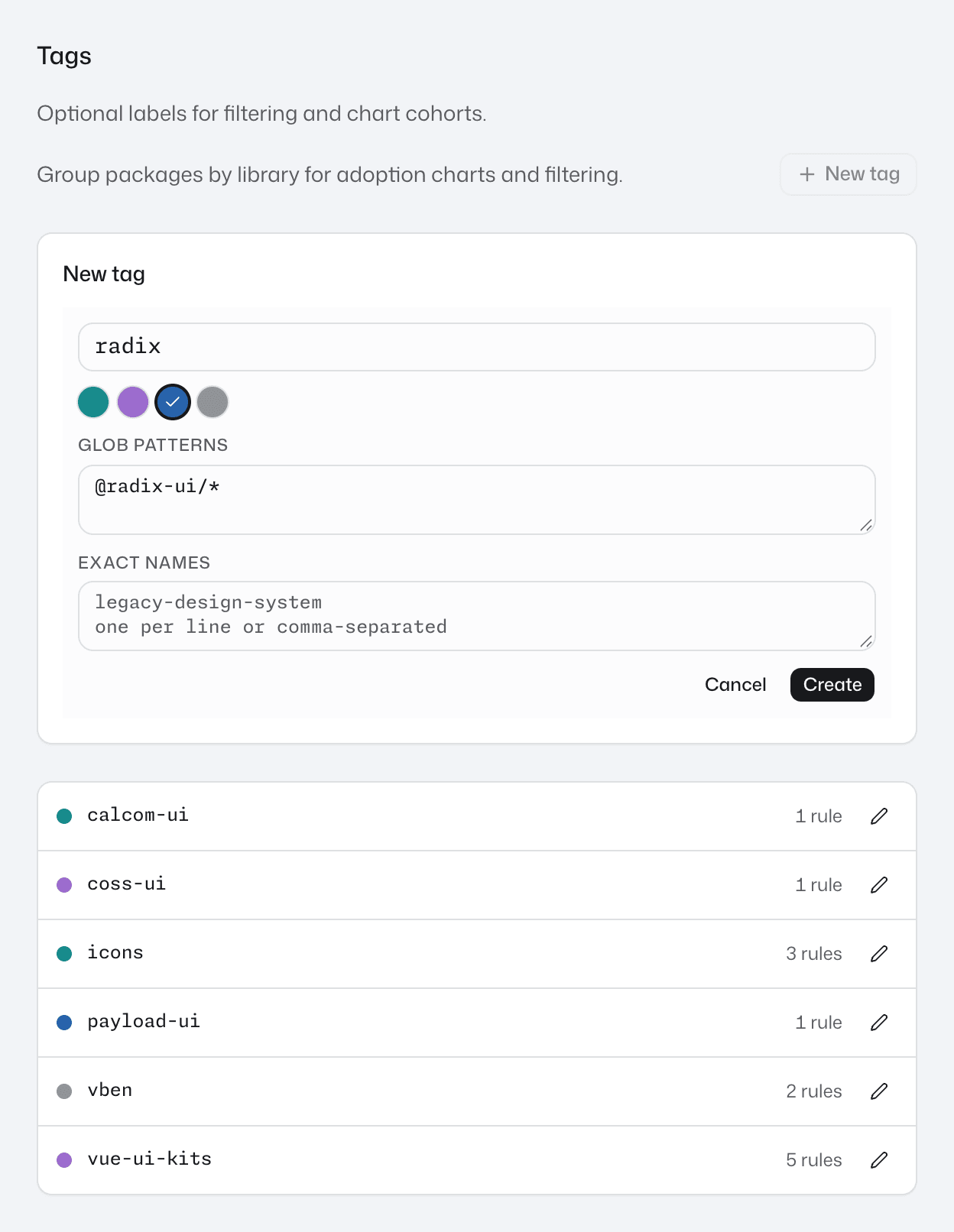Click the 3 rules count for icons
The image size is (954, 1232).
point(814,954)
